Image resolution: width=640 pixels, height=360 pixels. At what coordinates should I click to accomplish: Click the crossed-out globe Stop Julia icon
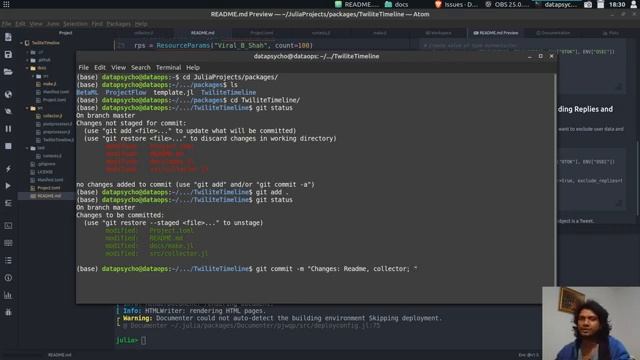(x=8, y=111)
